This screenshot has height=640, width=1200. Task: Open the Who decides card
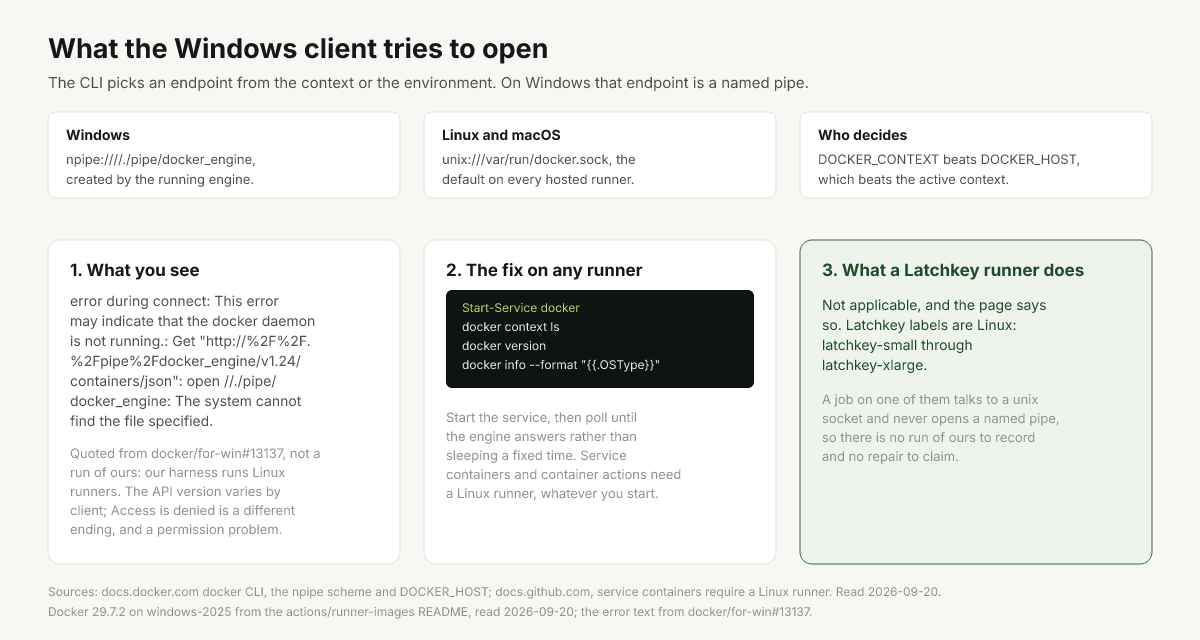pyautogui.click(x=976, y=155)
